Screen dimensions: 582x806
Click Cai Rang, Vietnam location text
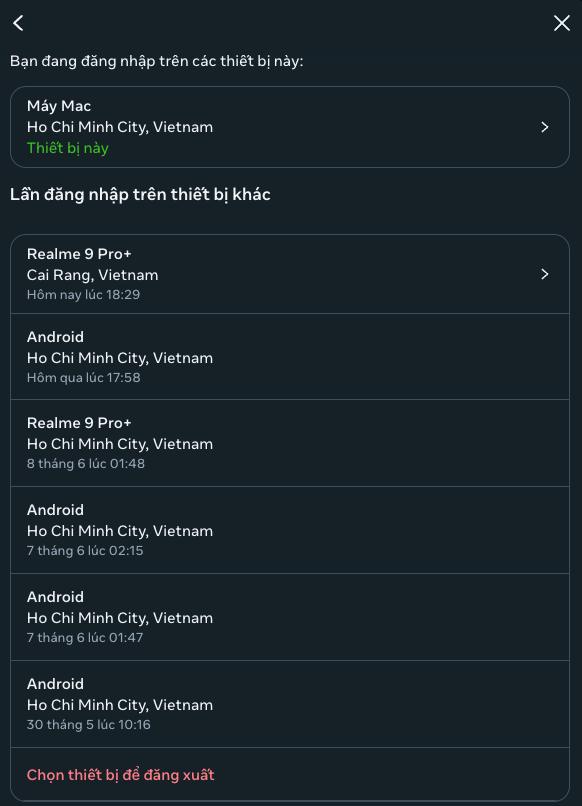coord(93,275)
